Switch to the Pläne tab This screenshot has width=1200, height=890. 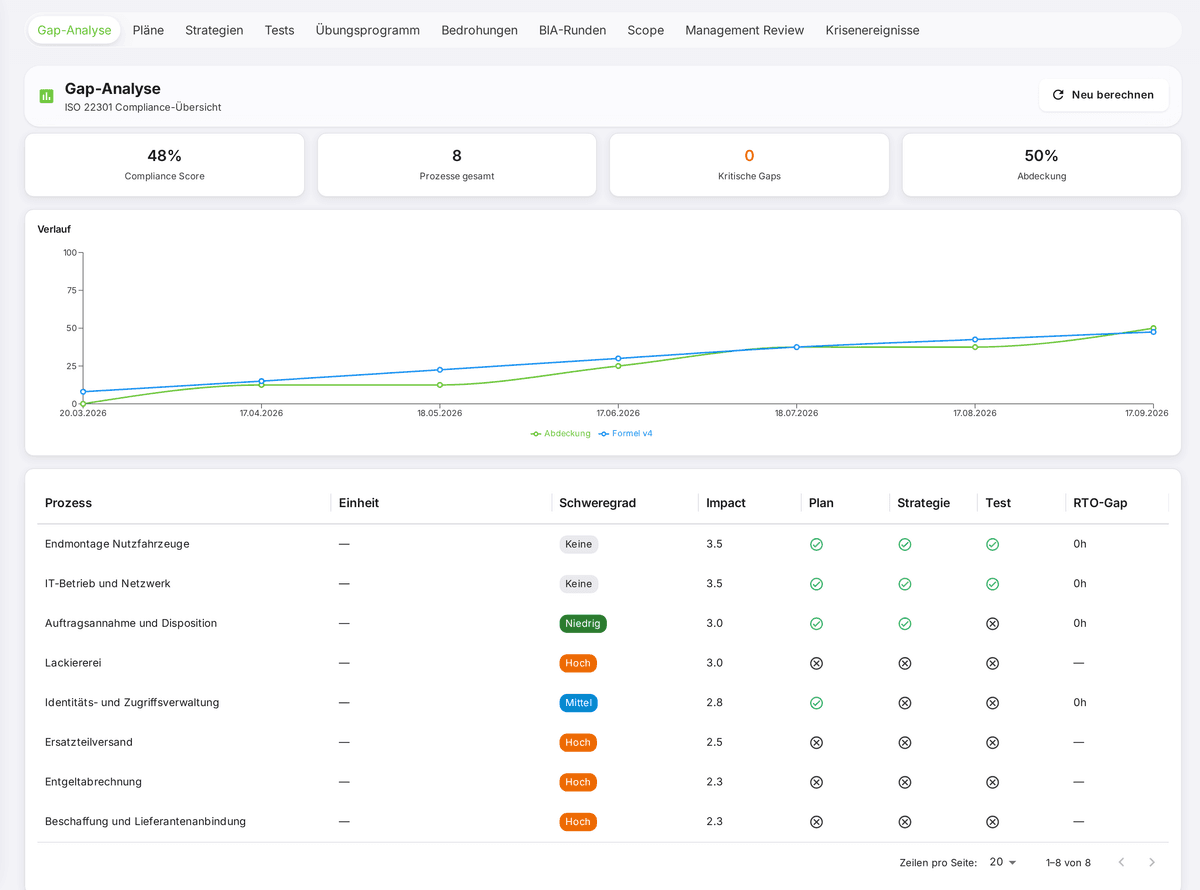click(x=148, y=30)
